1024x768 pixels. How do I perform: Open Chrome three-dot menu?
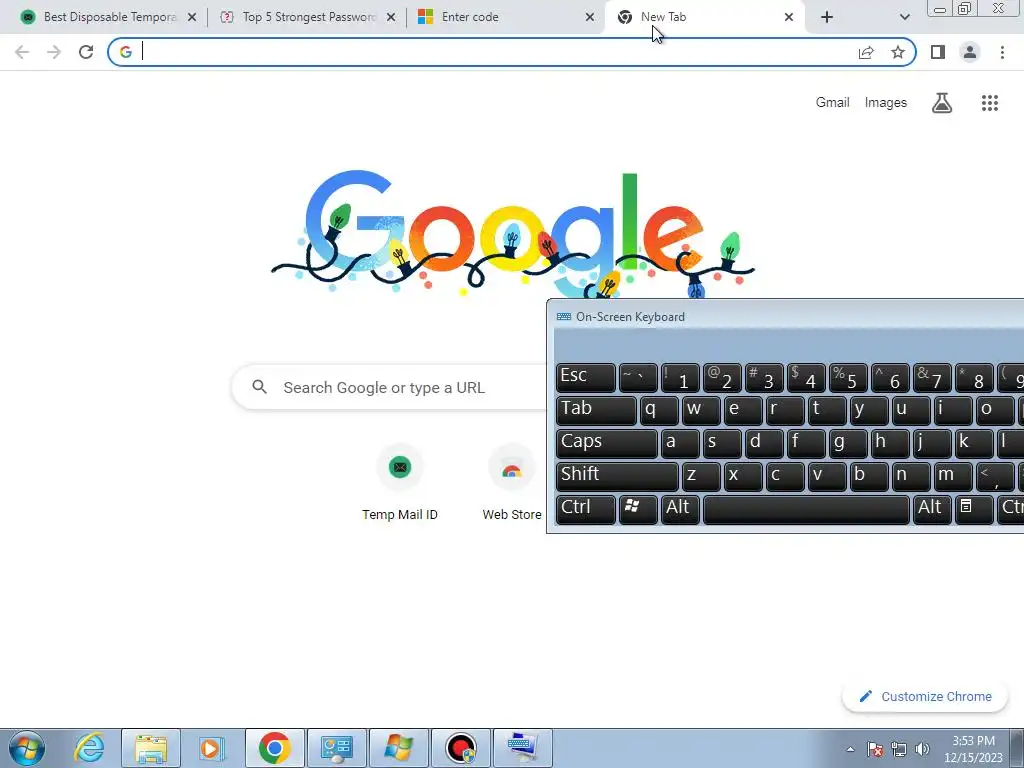1002,52
